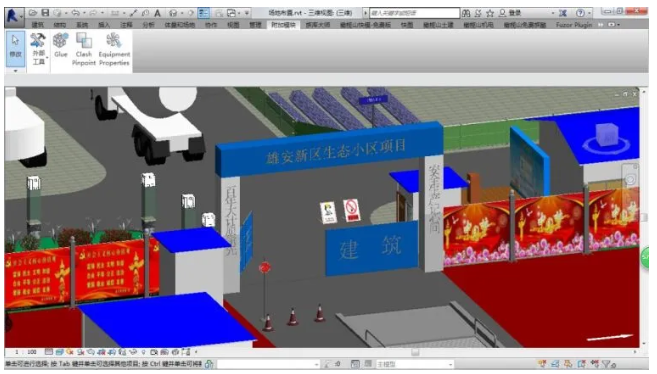The height and width of the screenshot is (374, 657).
Task: Click the Open folder icon in quick access toolbar
Action: point(34,13)
